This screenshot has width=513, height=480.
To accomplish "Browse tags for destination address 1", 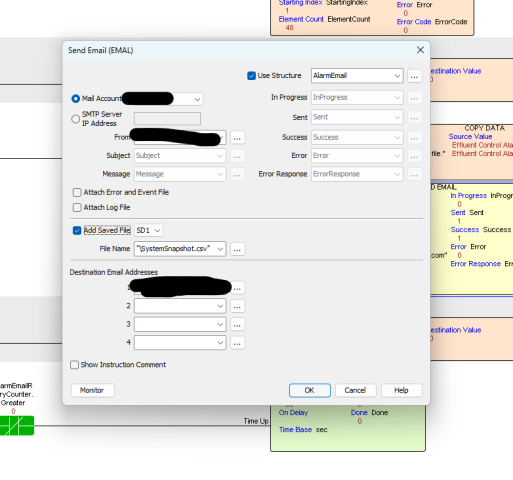I will [237, 288].
